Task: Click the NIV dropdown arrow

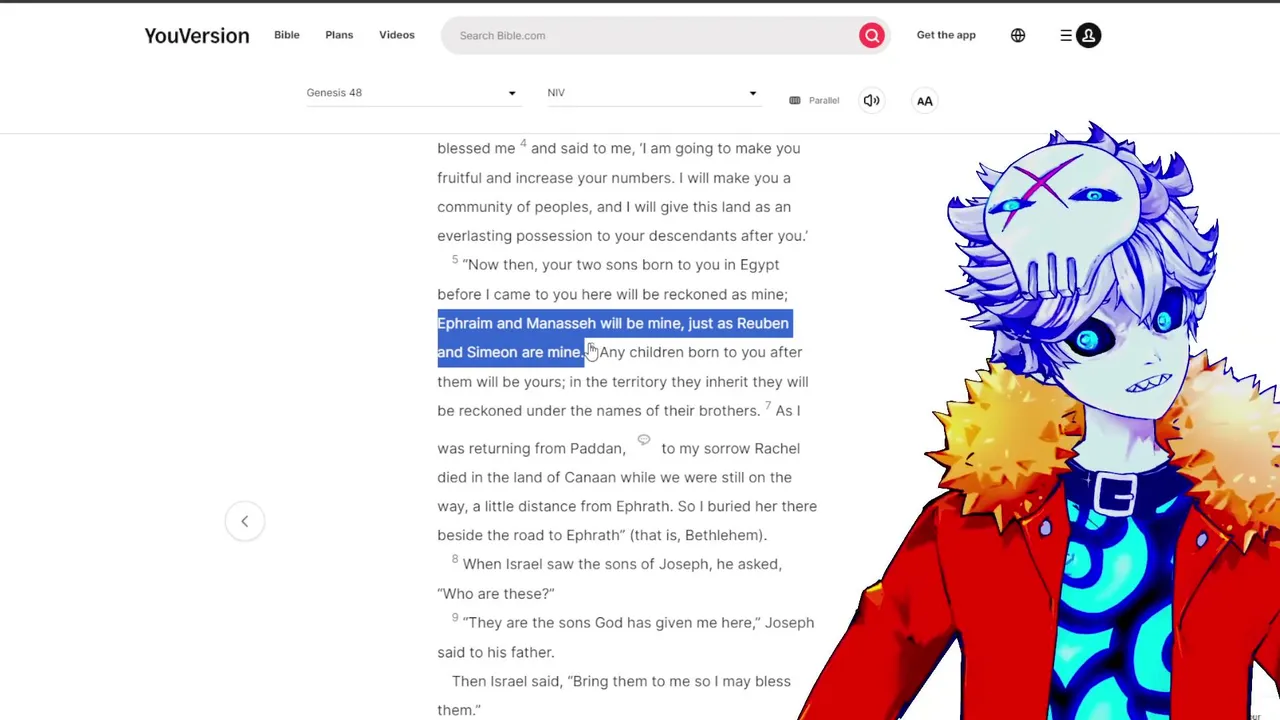Action: (x=753, y=93)
